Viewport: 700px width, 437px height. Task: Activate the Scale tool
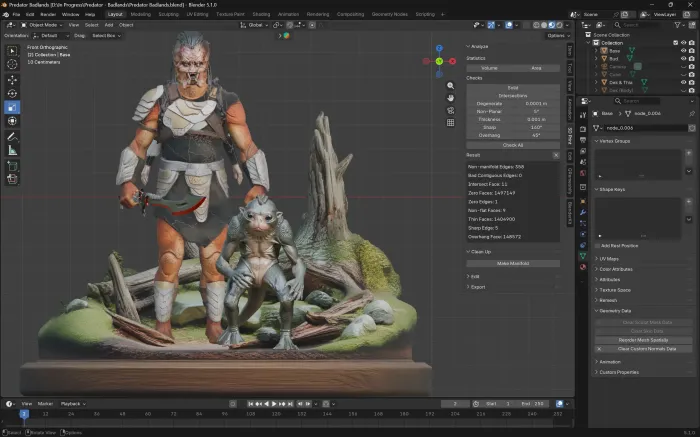(12, 107)
